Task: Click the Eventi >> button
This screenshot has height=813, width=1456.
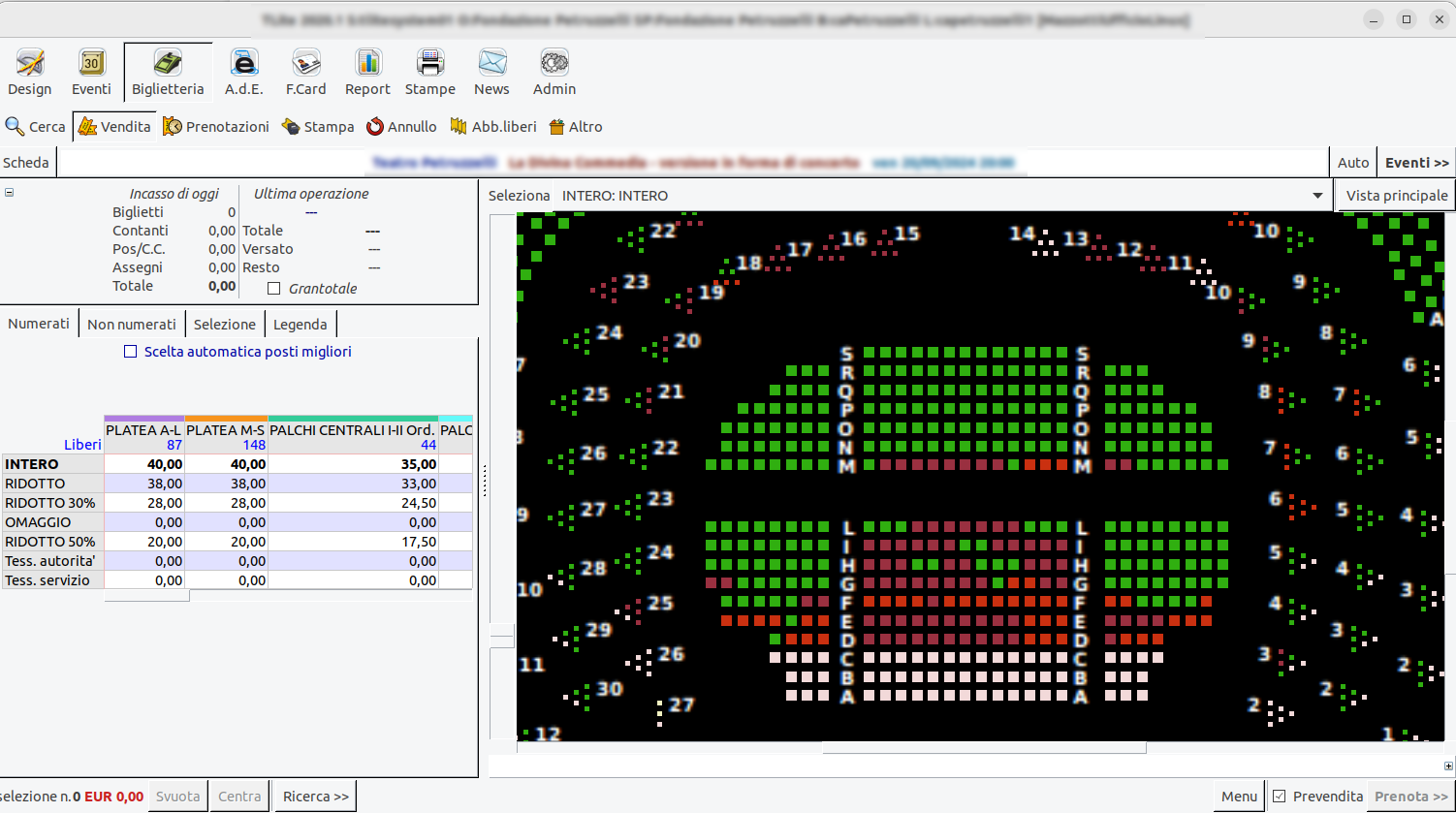Action: click(1417, 163)
